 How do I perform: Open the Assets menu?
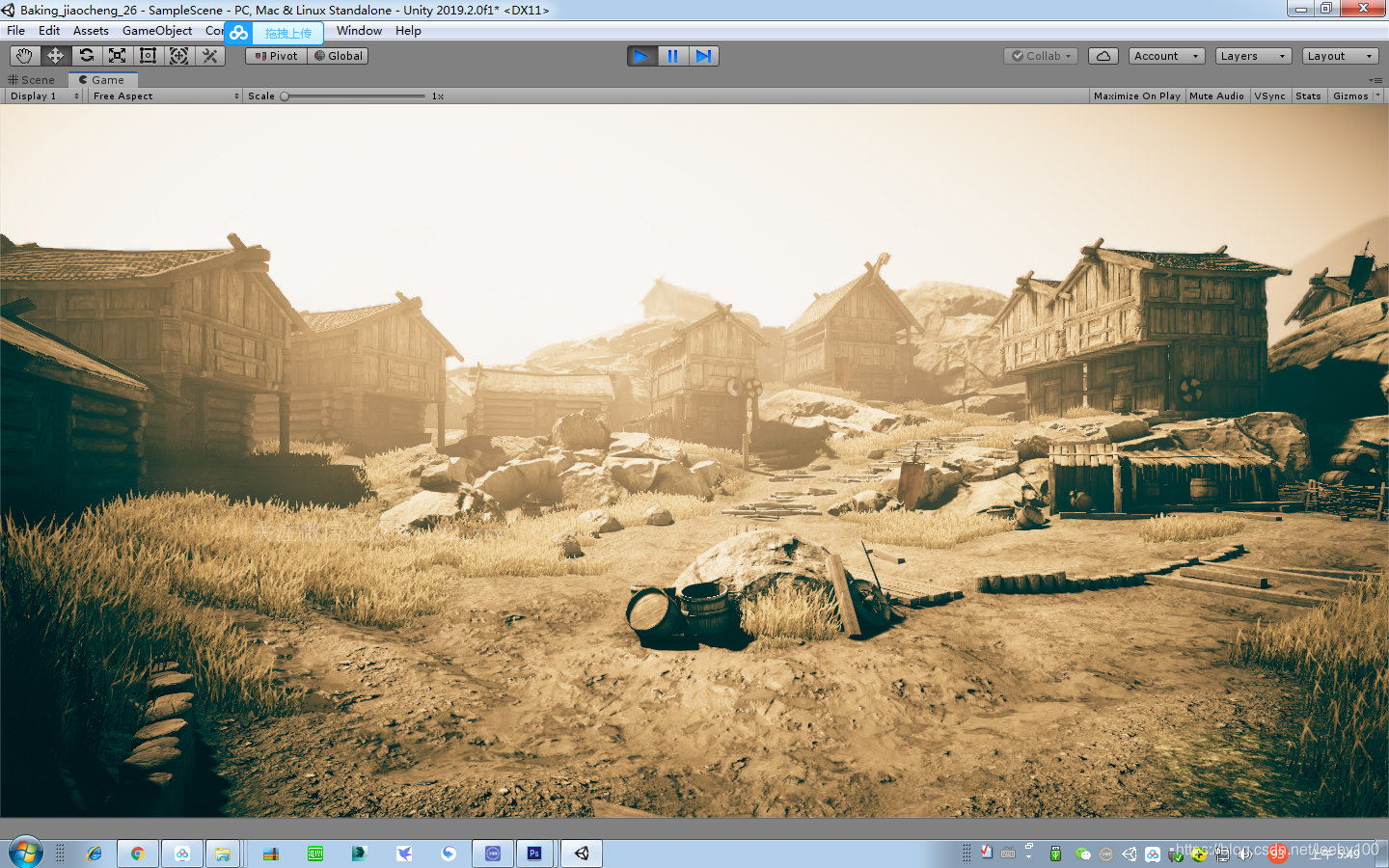(91, 31)
